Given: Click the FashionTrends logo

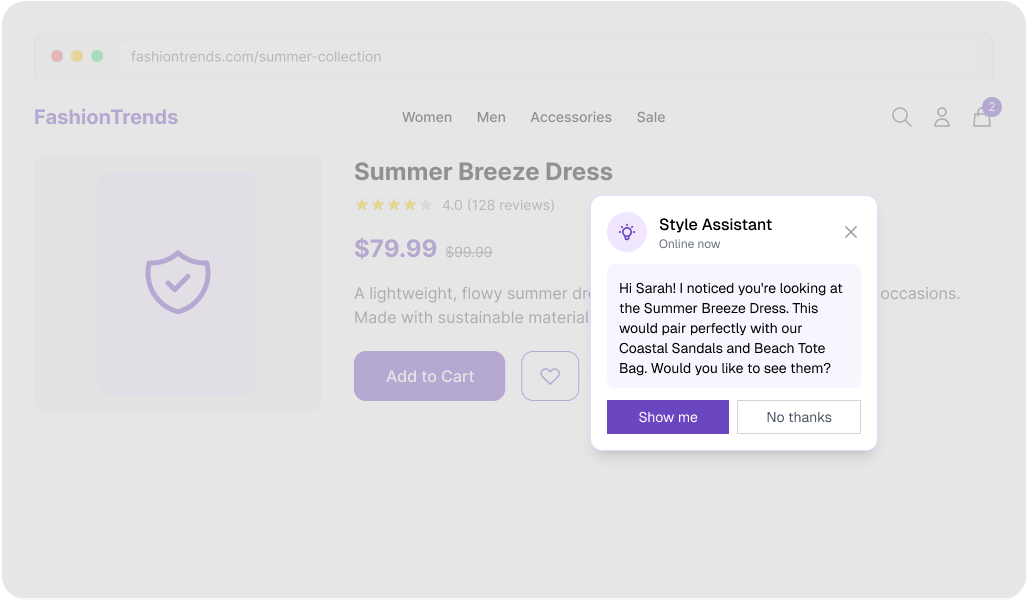Looking at the screenshot, I should pos(105,117).
